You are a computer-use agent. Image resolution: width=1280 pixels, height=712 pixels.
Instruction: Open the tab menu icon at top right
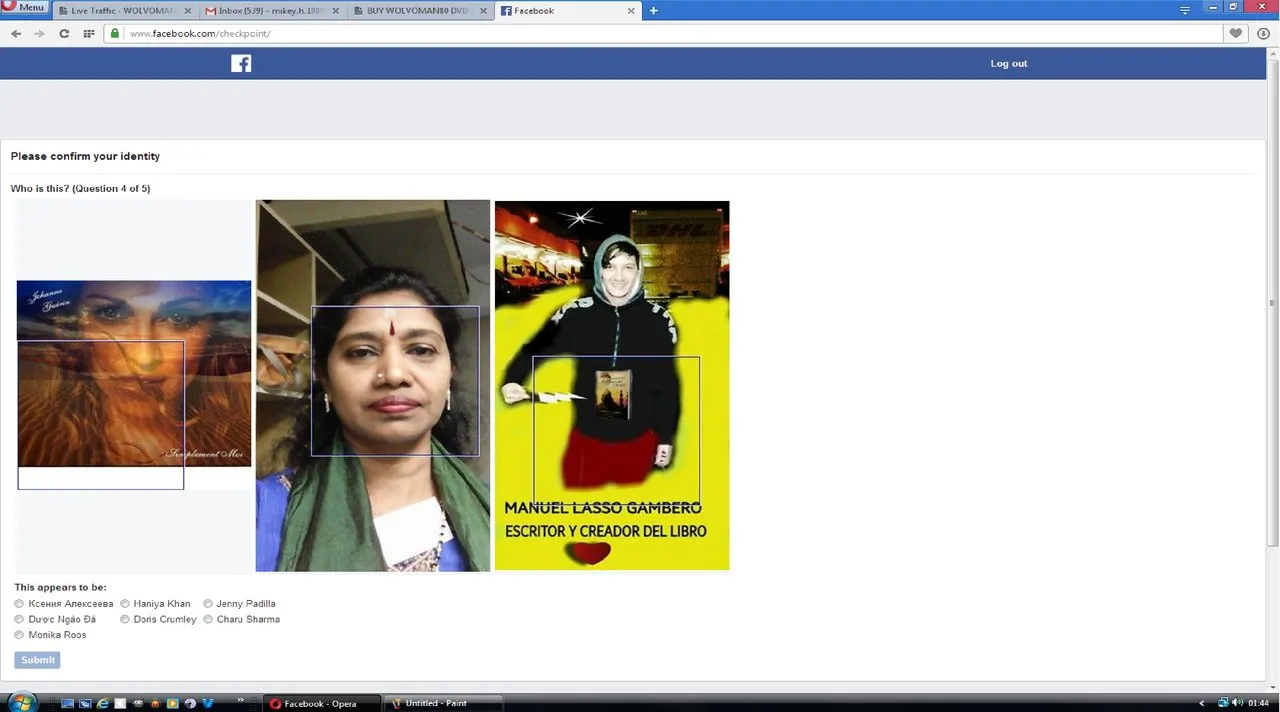[x=1185, y=9]
